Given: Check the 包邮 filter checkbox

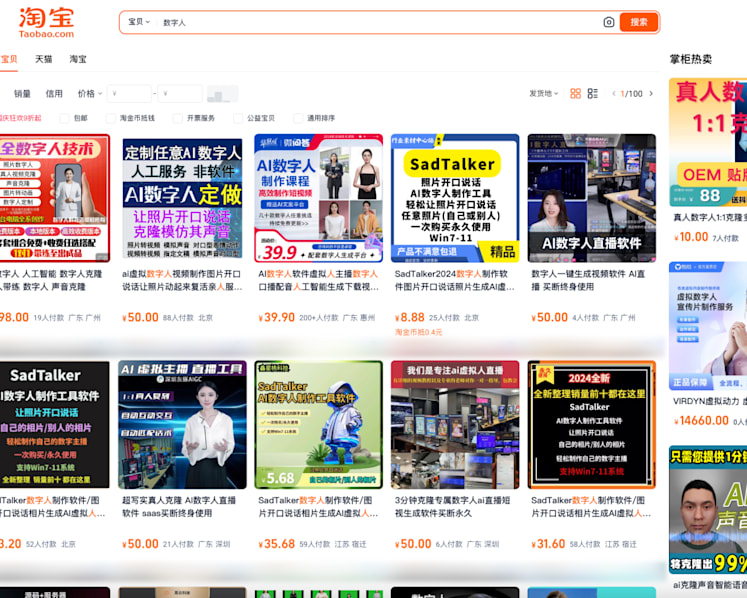Looking at the screenshot, I should point(65,118).
